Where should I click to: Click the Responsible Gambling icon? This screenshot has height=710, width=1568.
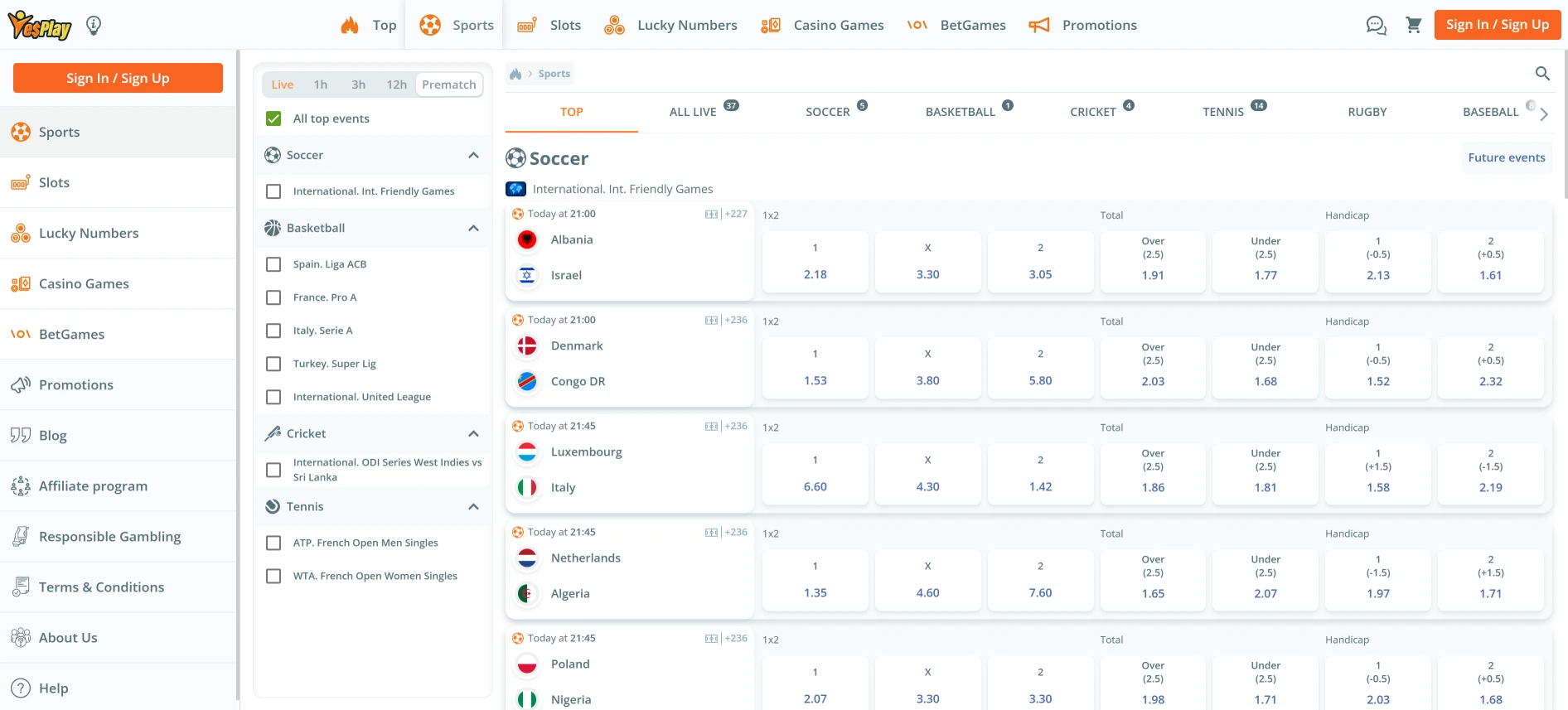click(x=21, y=536)
